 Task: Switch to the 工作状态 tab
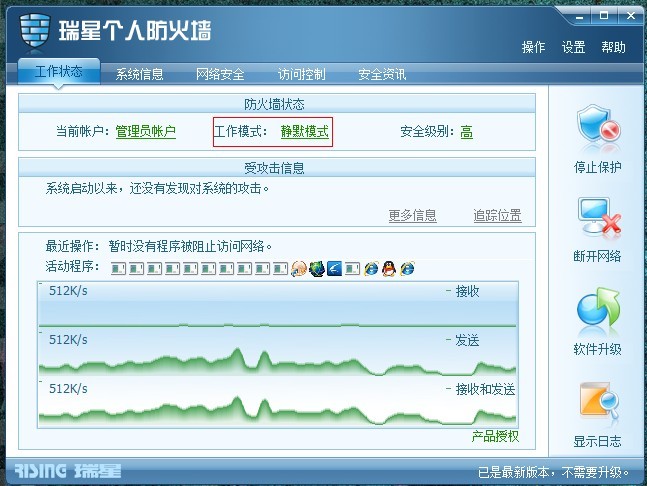59,71
